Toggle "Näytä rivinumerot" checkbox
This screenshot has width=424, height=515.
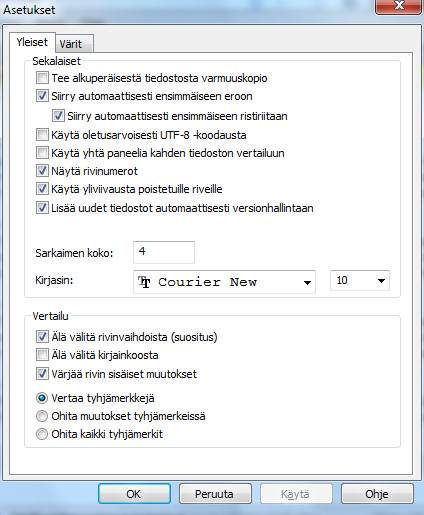(42, 171)
